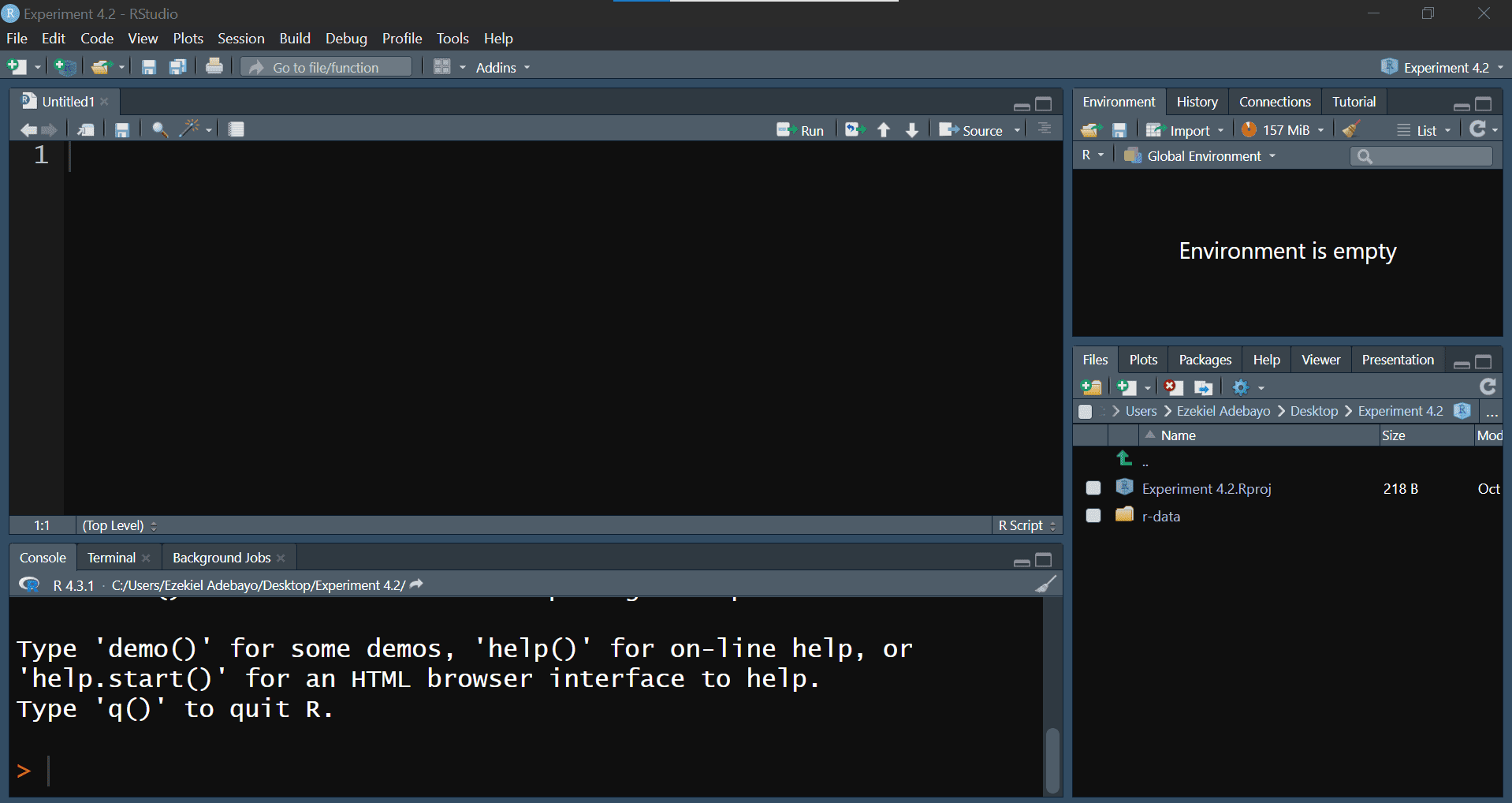Open the workspace panes layout icon
Viewport: 1512px width, 803px height.
click(x=442, y=67)
